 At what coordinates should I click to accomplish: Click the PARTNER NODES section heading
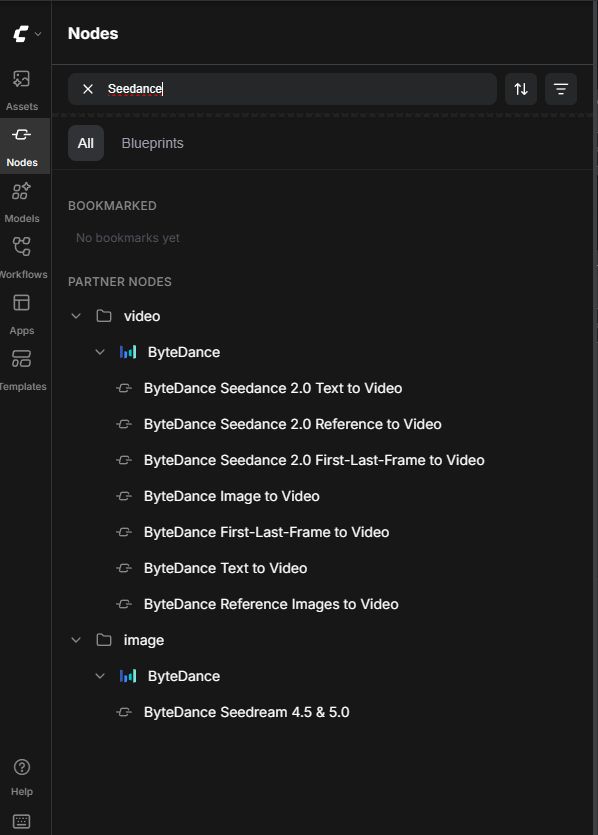120,282
